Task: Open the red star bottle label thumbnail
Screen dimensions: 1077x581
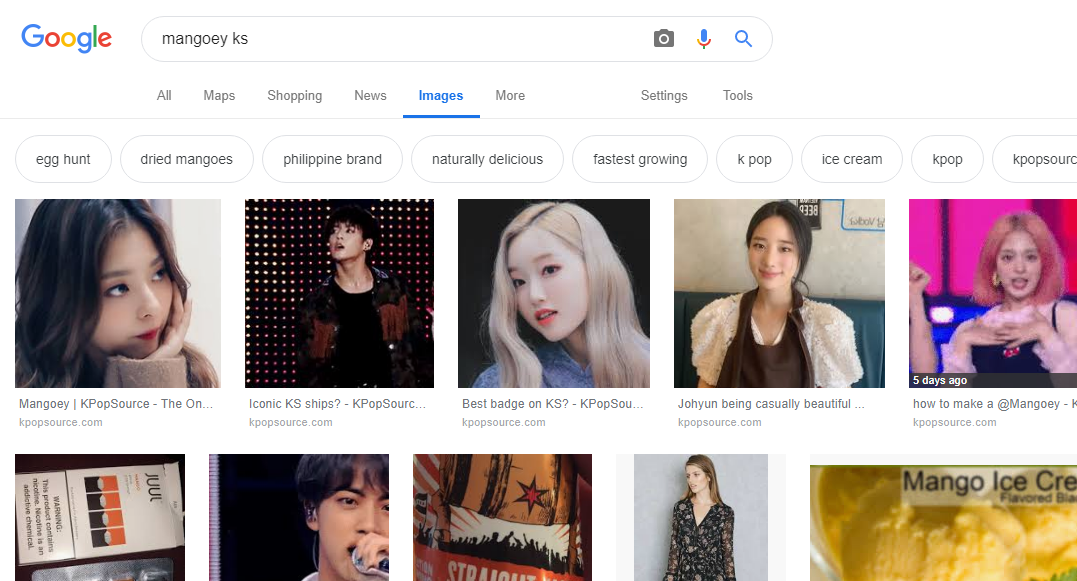Action: pyautogui.click(x=502, y=517)
